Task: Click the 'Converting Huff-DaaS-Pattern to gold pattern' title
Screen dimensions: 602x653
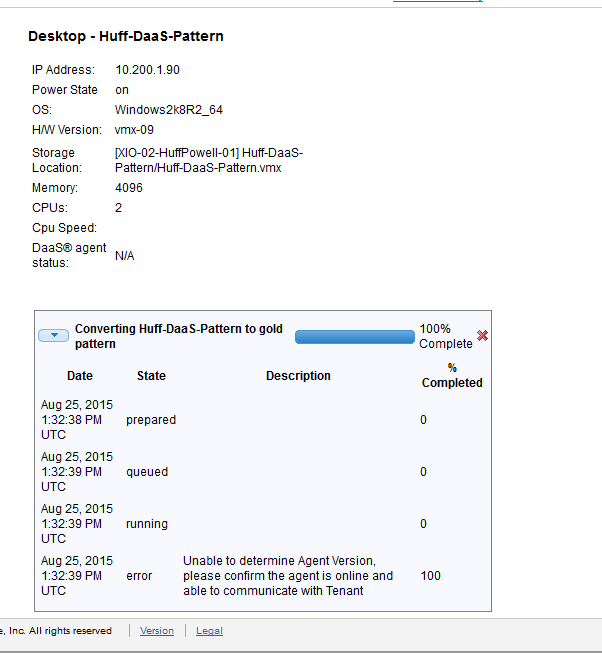Action: point(179,336)
